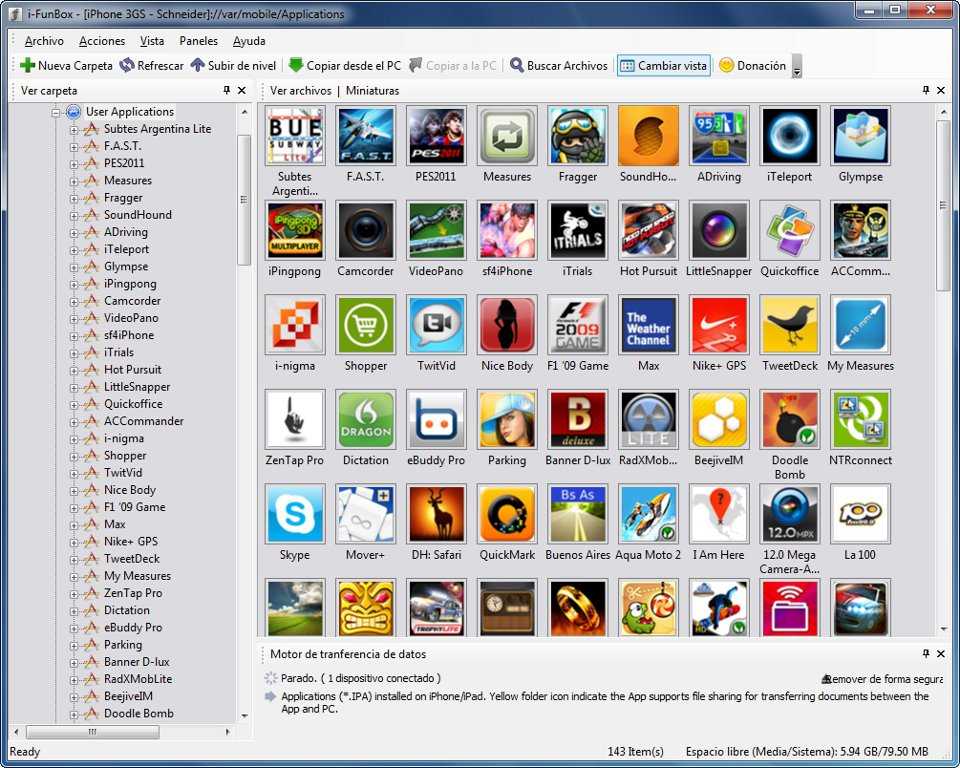960x768 pixels.
Task: Select the SoundHound app thumbnail
Action: [648, 136]
